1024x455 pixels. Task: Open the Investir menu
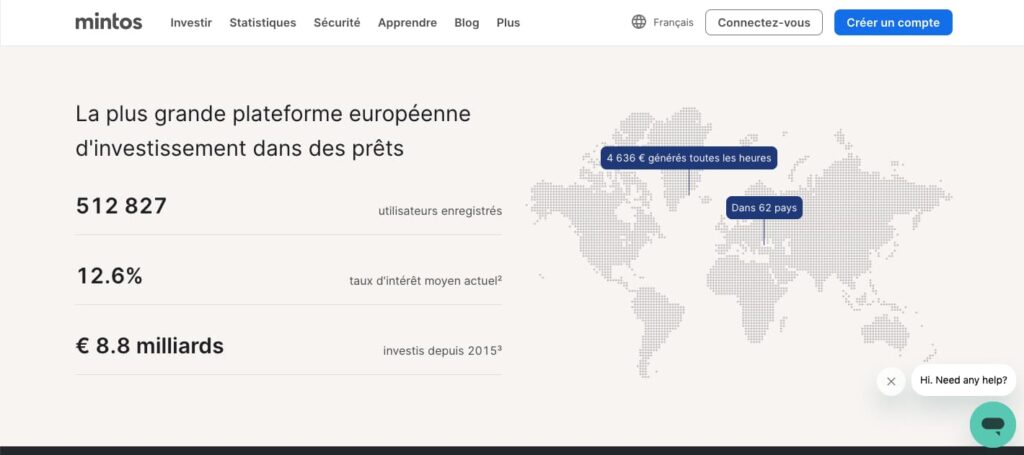click(191, 22)
